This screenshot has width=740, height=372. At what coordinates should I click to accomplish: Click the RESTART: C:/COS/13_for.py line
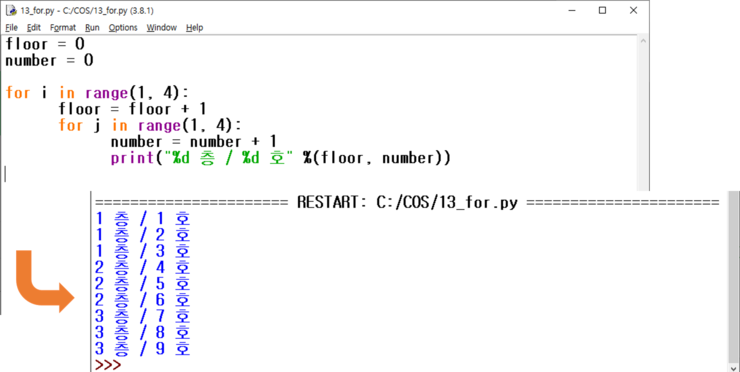pos(407,203)
